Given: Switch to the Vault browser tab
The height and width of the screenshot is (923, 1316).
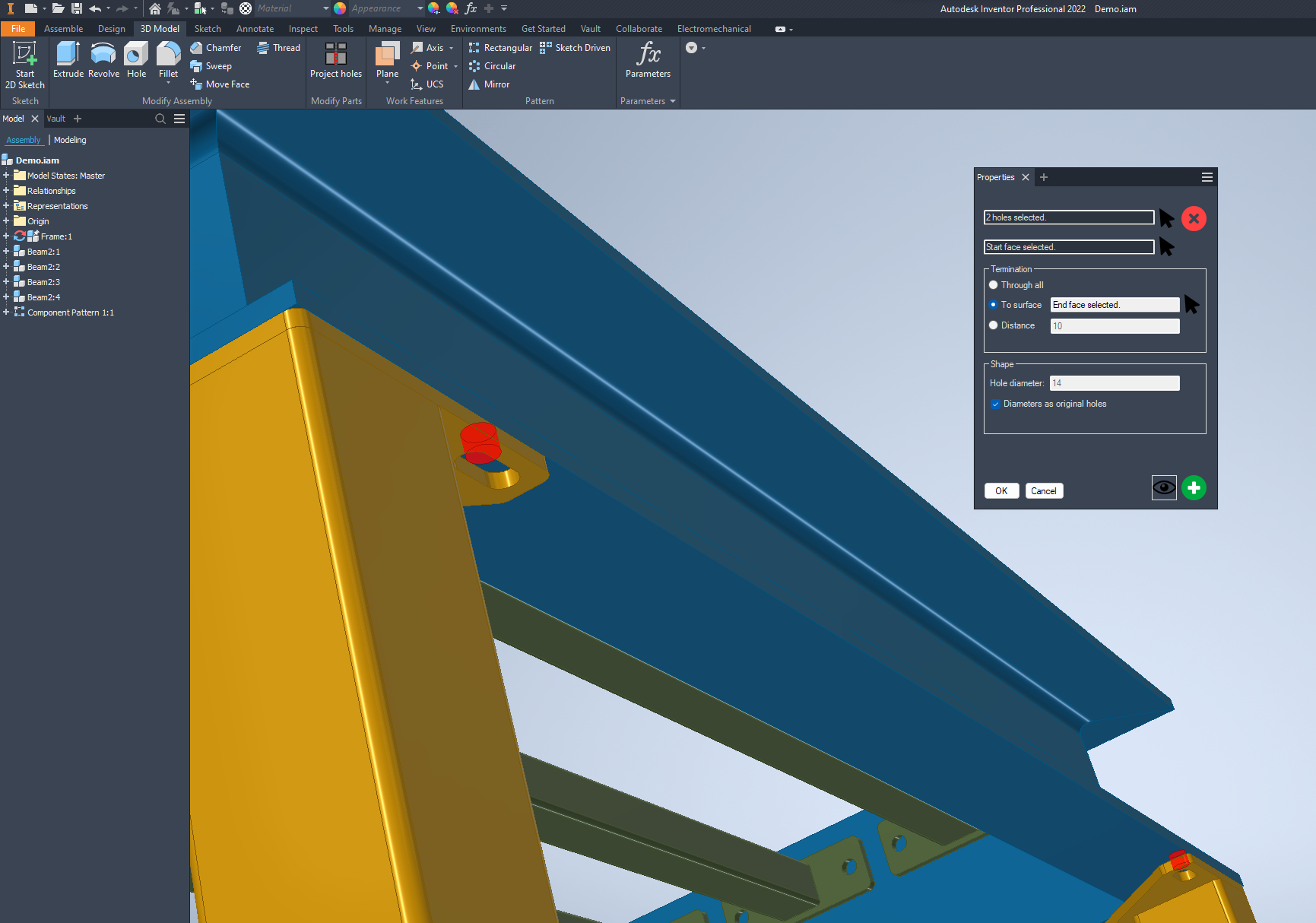Looking at the screenshot, I should pyautogui.click(x=56, y=119).
